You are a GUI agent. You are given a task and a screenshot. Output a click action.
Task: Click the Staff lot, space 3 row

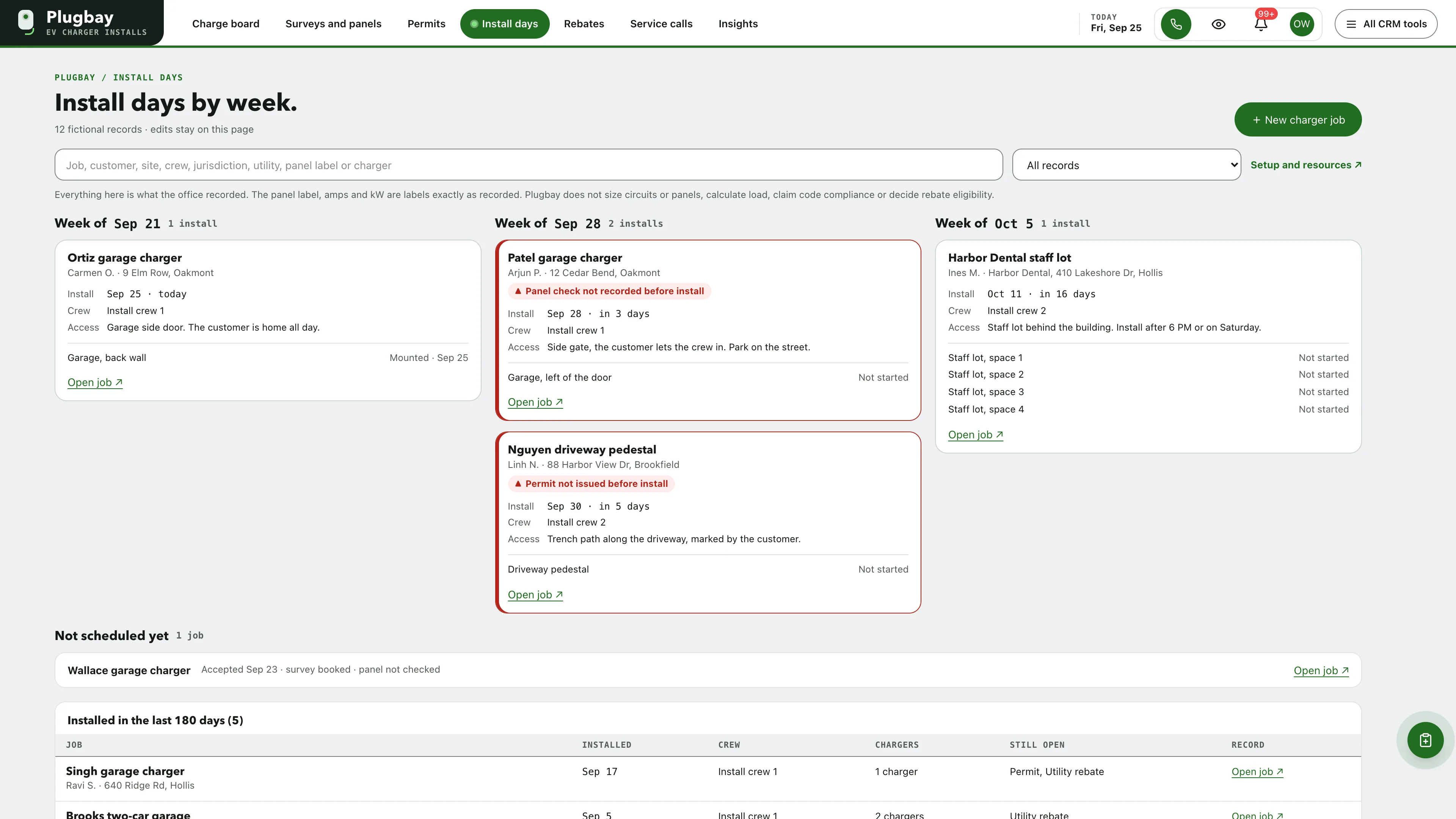tap(1148, 392)
